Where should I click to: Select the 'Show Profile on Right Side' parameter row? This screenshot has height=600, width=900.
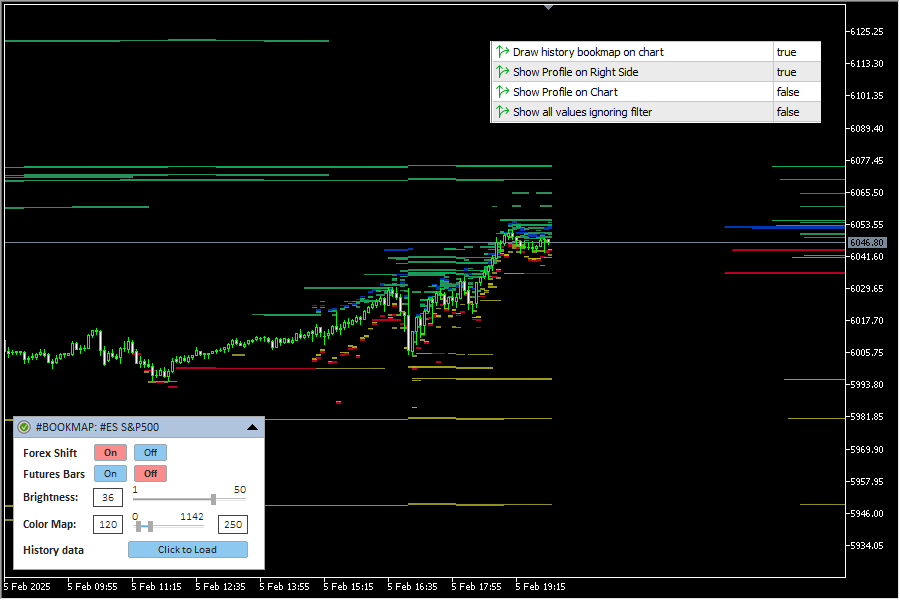(575, 72)
